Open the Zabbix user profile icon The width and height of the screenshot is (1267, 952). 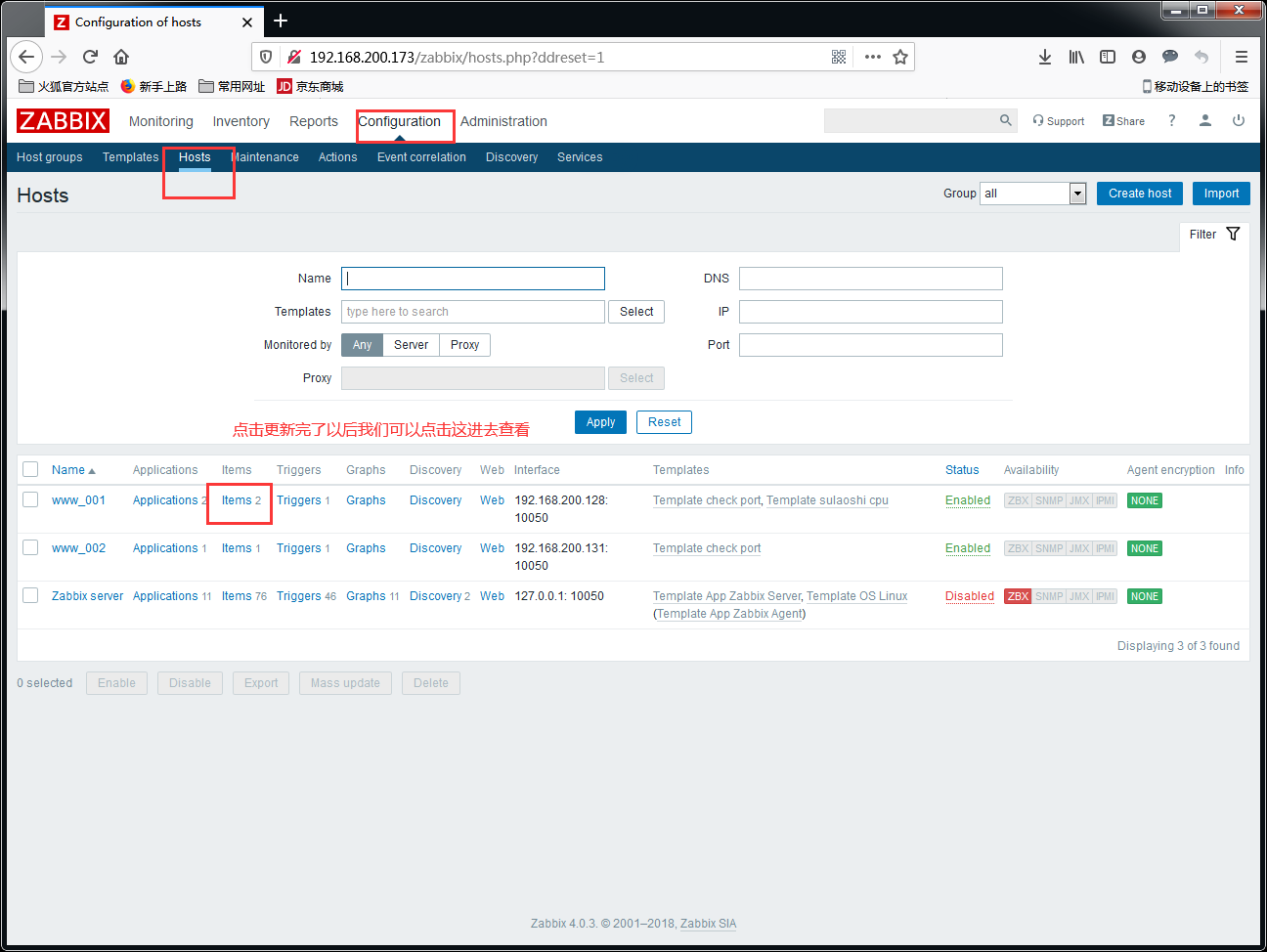click(1205, 120)
